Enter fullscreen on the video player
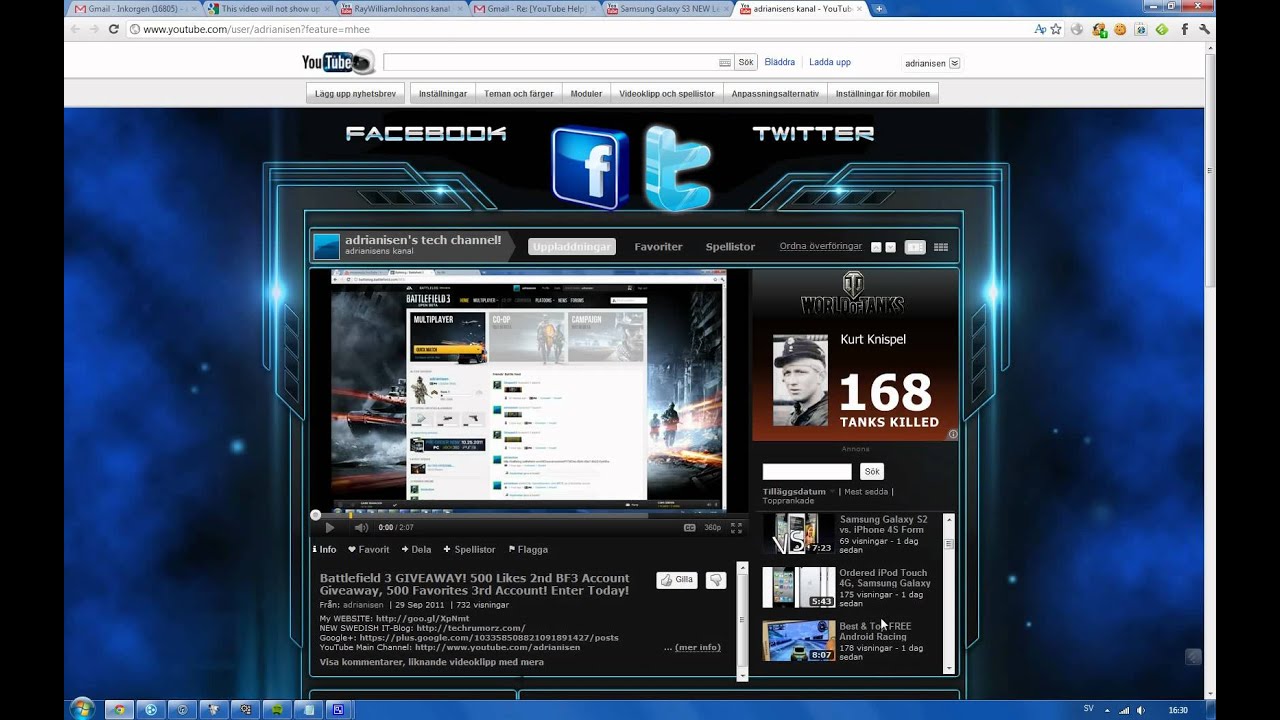This screenshot has height=720, width=1280. pos(736,527)
